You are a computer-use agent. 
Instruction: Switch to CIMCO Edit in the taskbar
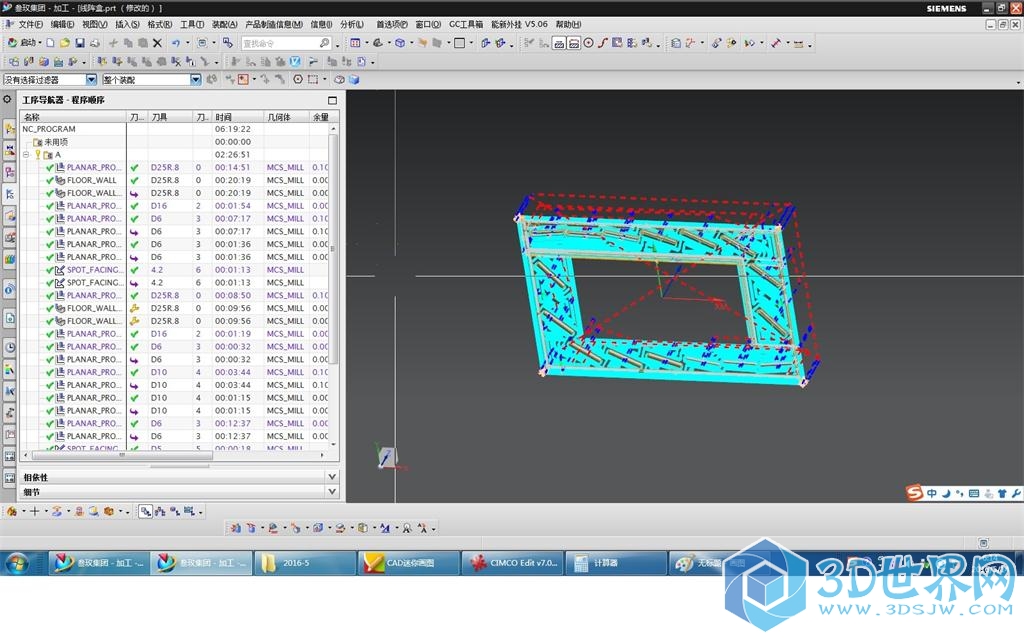[x=512, y=563]
